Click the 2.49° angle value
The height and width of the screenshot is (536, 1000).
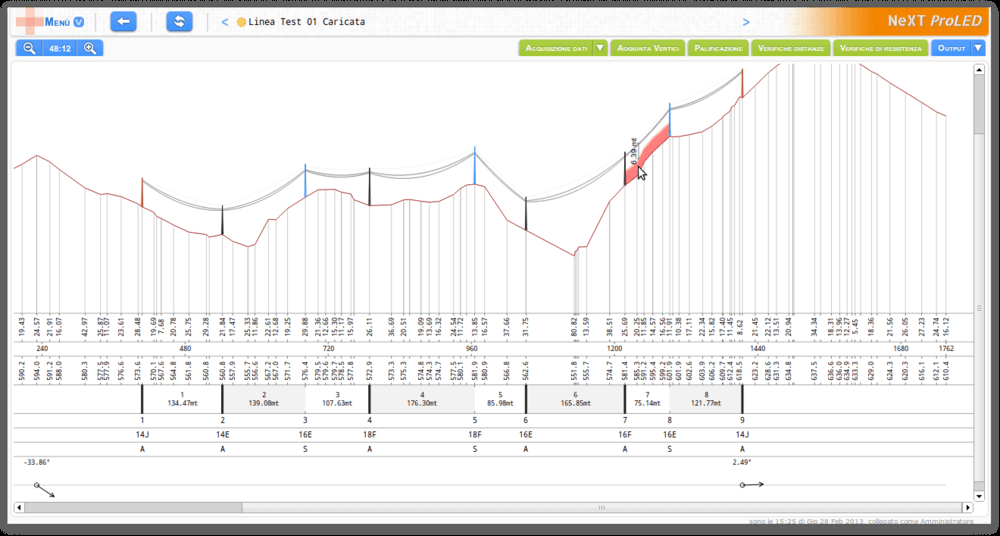[x=742, y=462]
